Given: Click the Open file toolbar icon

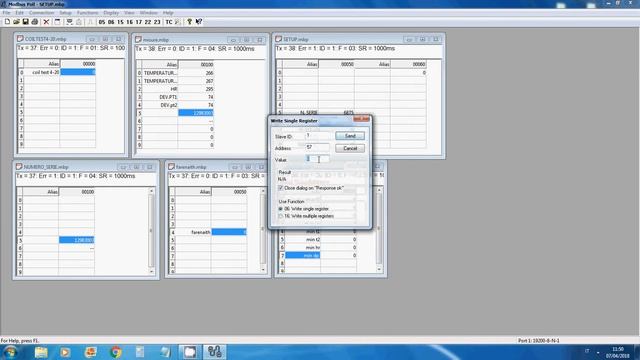Looking at the screenshot, I should click(16, 22).
